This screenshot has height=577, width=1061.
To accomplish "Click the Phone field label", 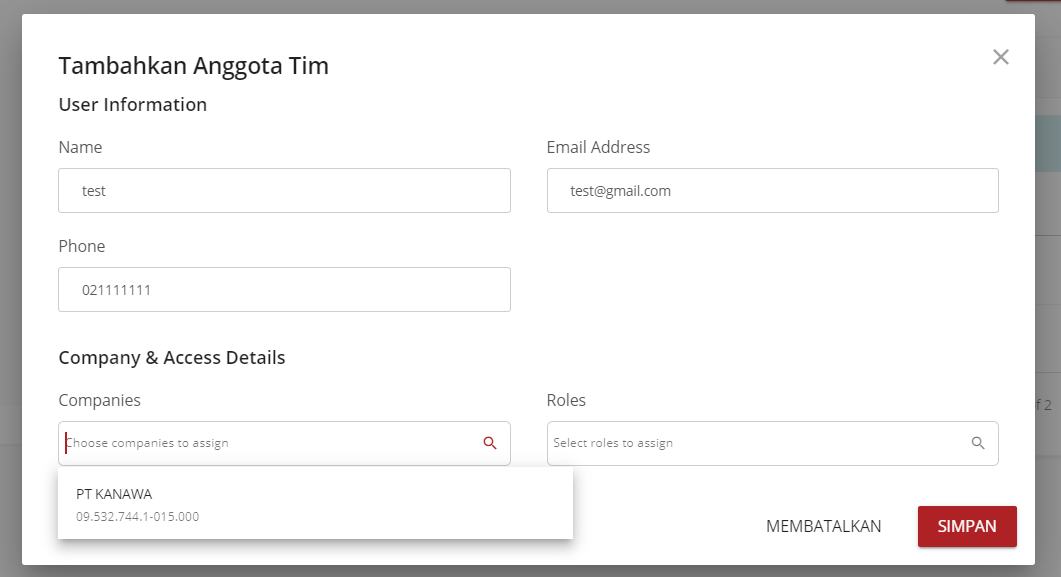I will [x=82, y=246].
